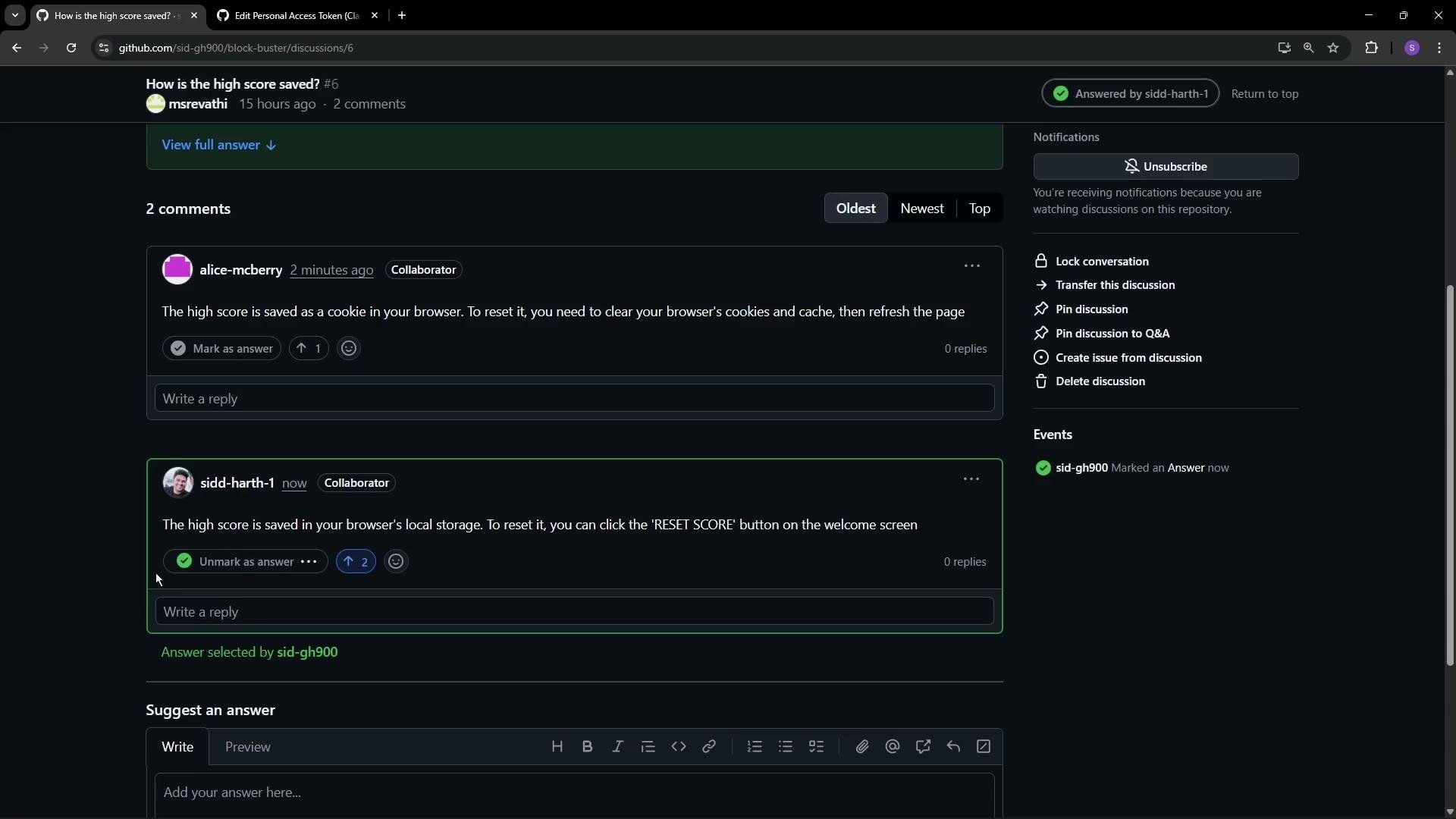1456x819 pixels.
Task: Click Lock conversation
Action: pyautogui.click(x=1092, y=262)
